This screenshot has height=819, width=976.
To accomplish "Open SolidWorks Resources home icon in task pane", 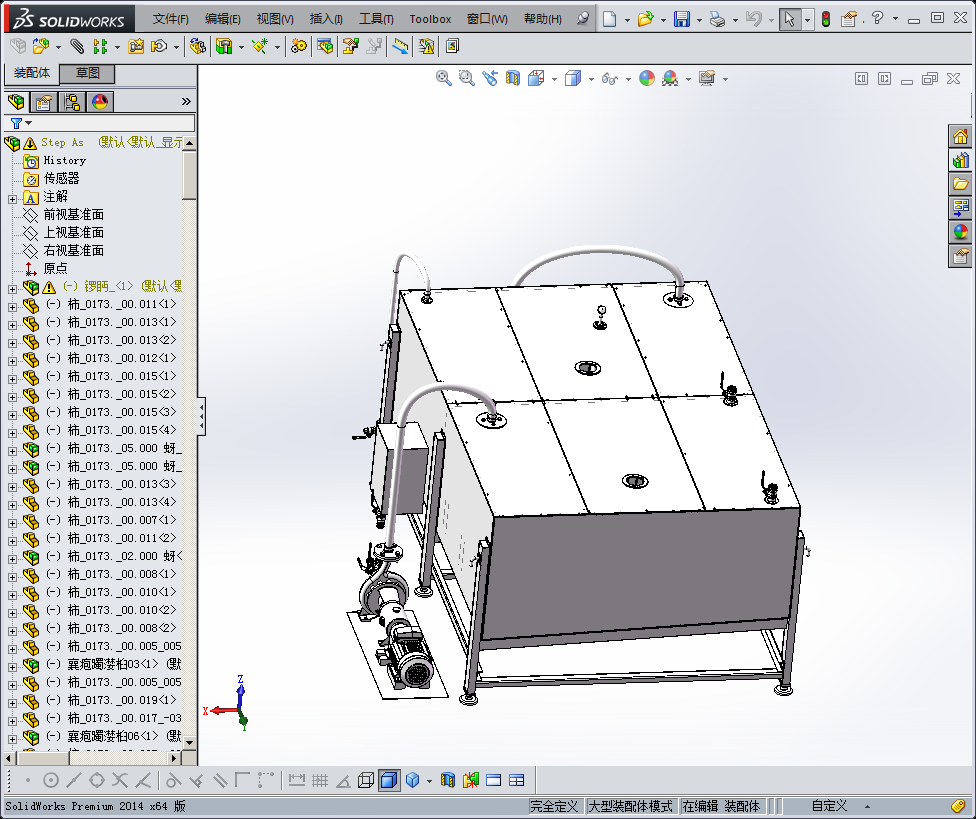I will click(960, 136).
